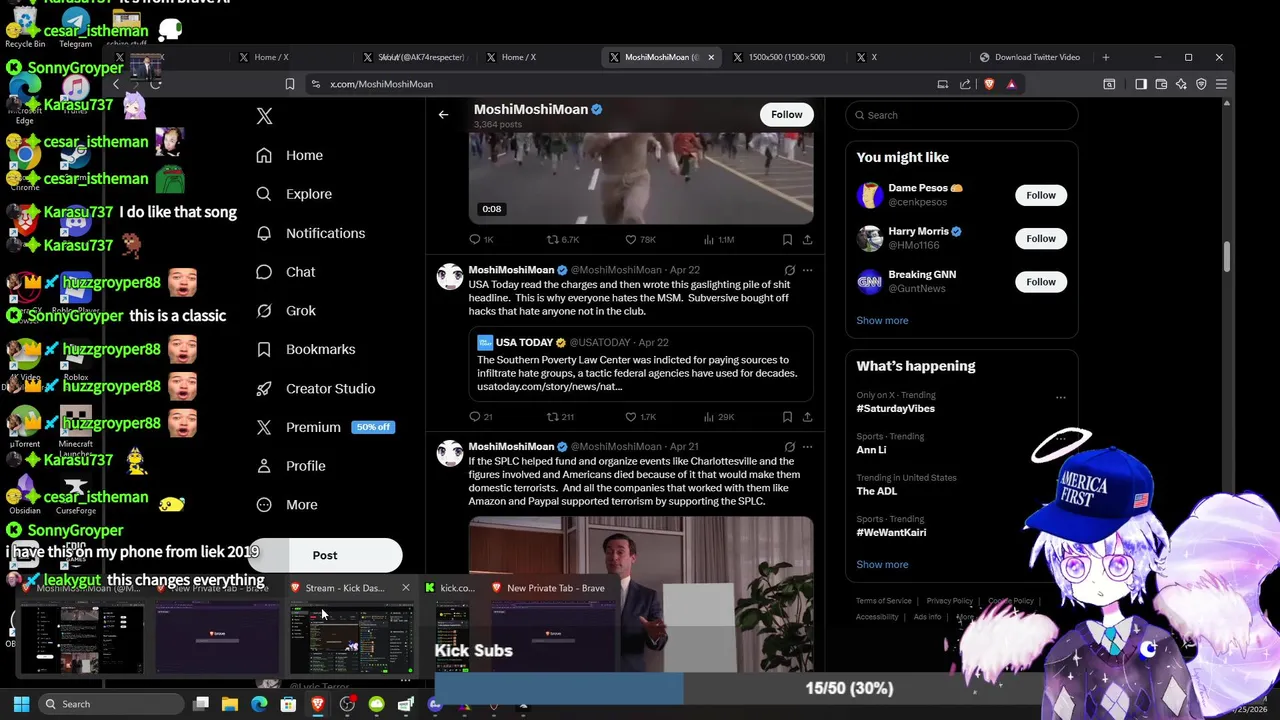Reply to USA Today tweet with 21 replies

coord(480,417)
